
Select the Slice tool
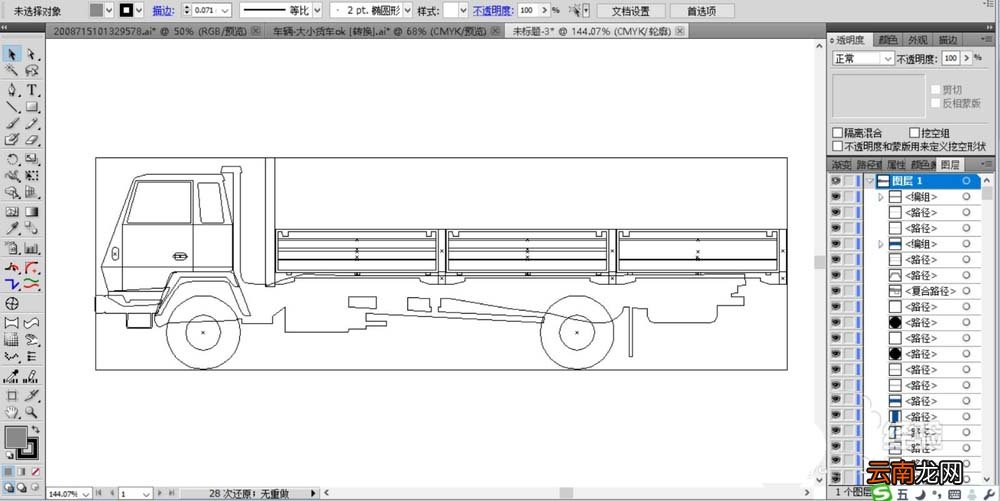tap(31, 396)
